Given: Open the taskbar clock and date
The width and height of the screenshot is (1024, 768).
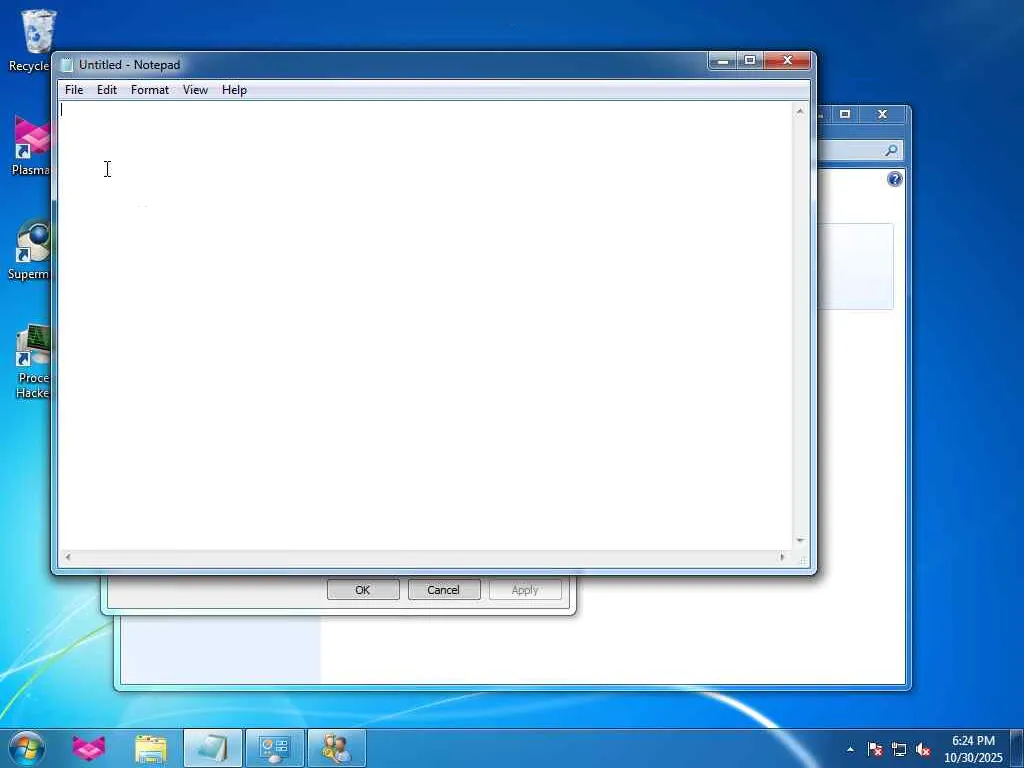Looking at the screenshot, I should point(973,749).
